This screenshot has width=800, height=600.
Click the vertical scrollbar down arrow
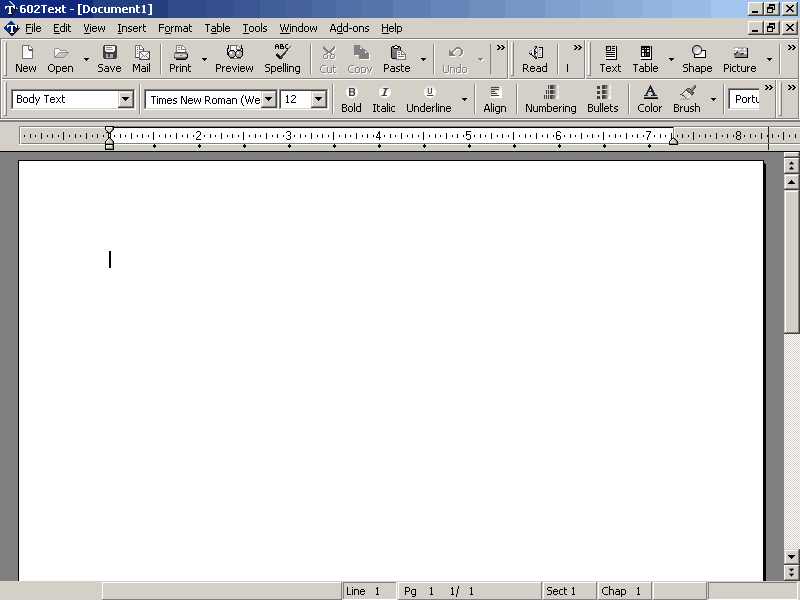click(x=792, y=556)
